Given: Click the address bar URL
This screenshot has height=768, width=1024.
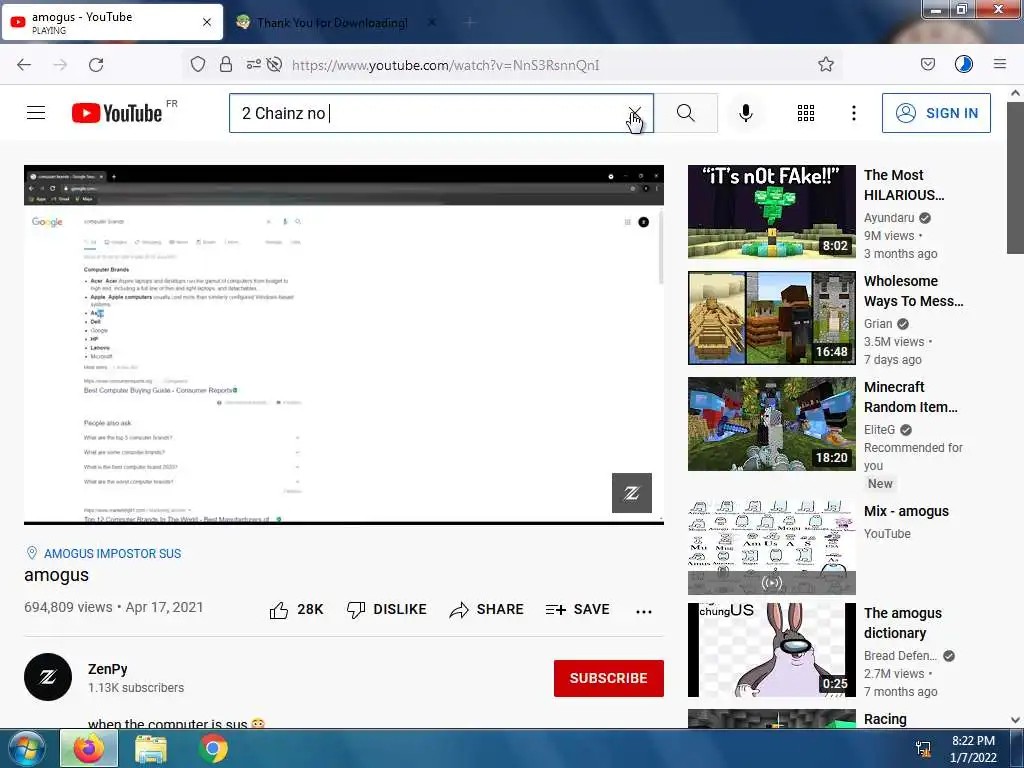Looking at the screenshot, I should [445, 65].
